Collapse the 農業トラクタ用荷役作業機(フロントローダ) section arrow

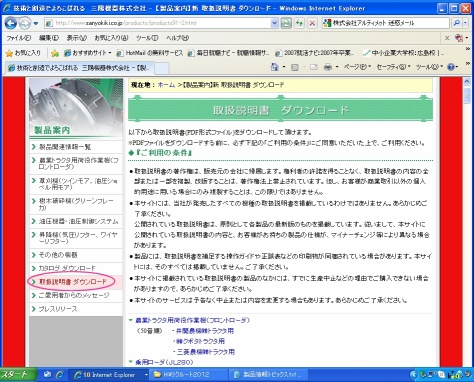(131, 320)
